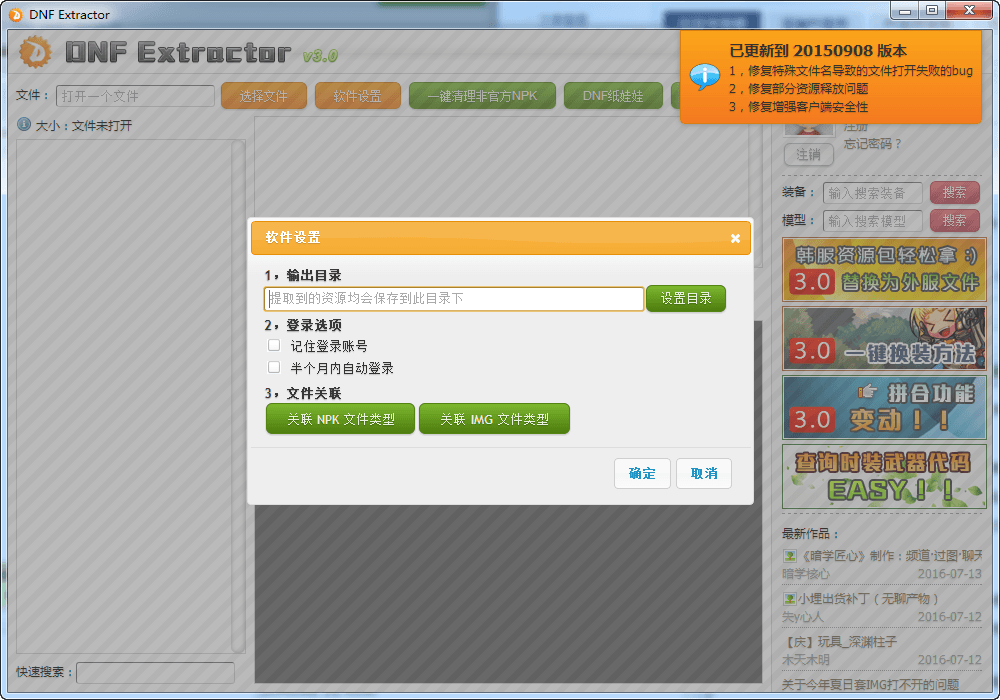1000x700 pixels.
Task: Click the author name 暗学核心
Action: (x=806, y=574)
